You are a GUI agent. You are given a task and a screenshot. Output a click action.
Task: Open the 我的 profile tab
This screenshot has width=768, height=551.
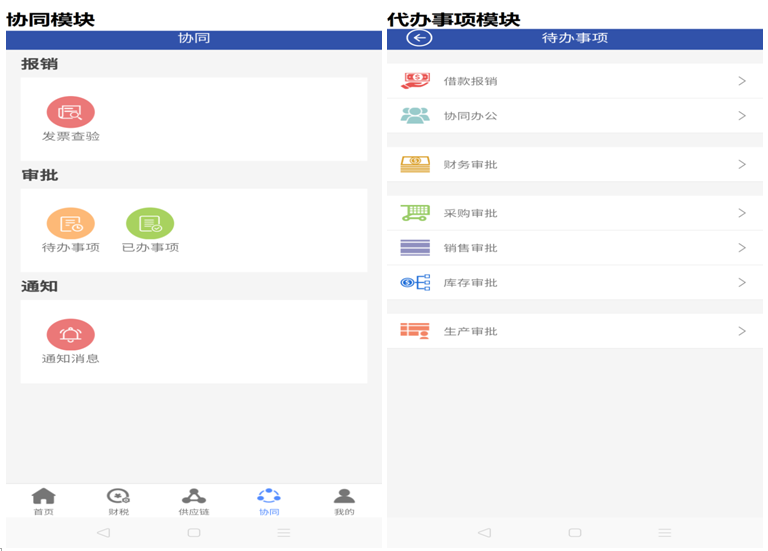(x=344, y=501)
